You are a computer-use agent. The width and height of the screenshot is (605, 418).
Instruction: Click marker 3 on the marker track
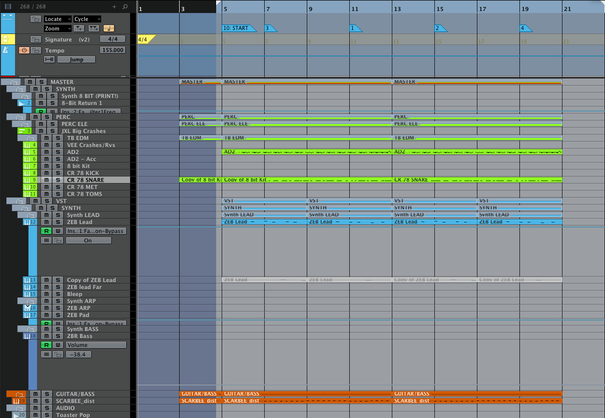click(x=270, y=28)
